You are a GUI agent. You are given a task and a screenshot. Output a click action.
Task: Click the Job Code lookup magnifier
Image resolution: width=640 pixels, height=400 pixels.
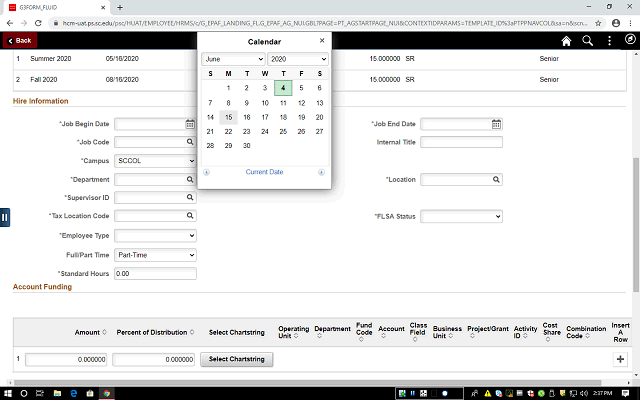(190, 142)
